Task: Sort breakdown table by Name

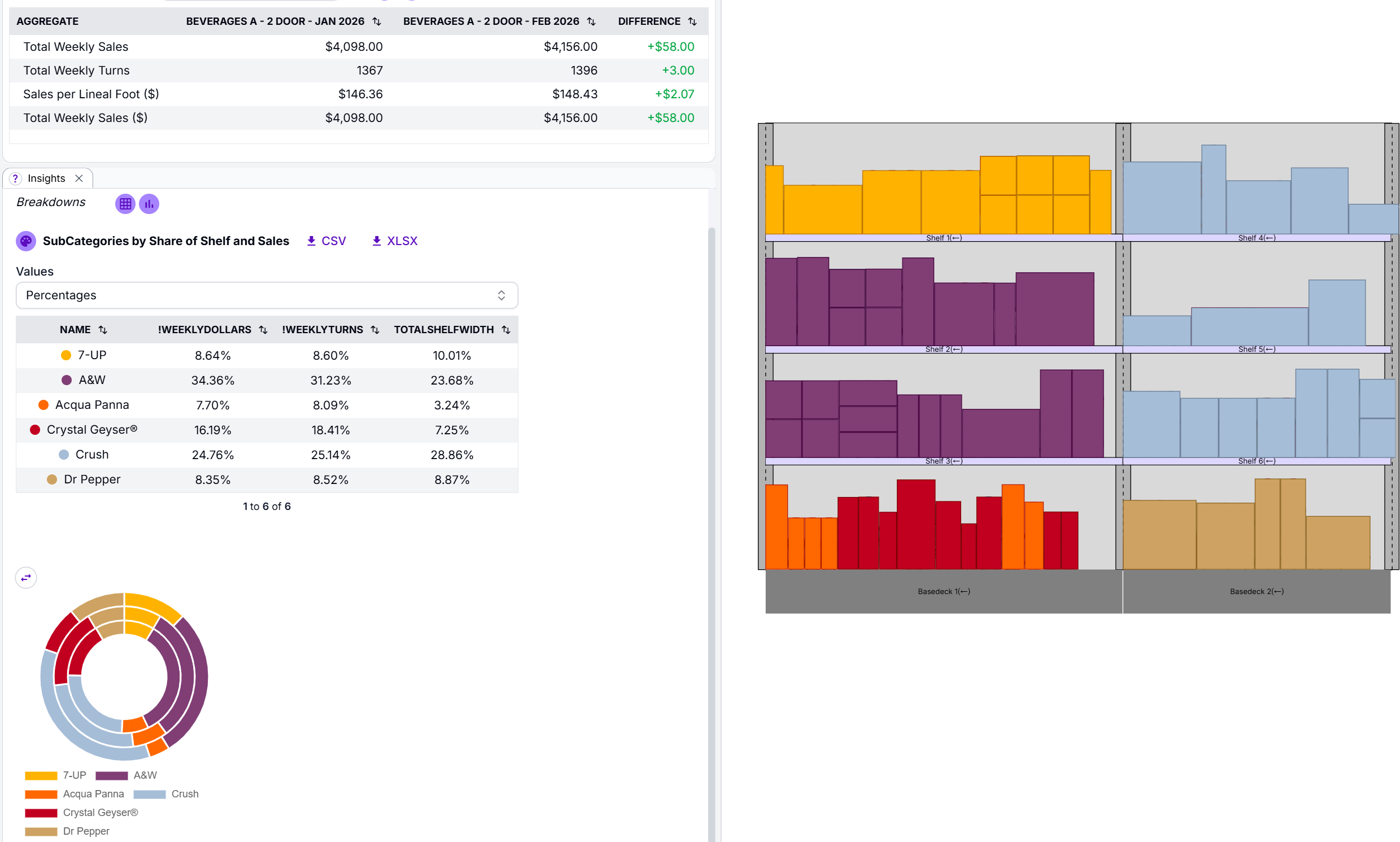Action: [x=103, y=330]
